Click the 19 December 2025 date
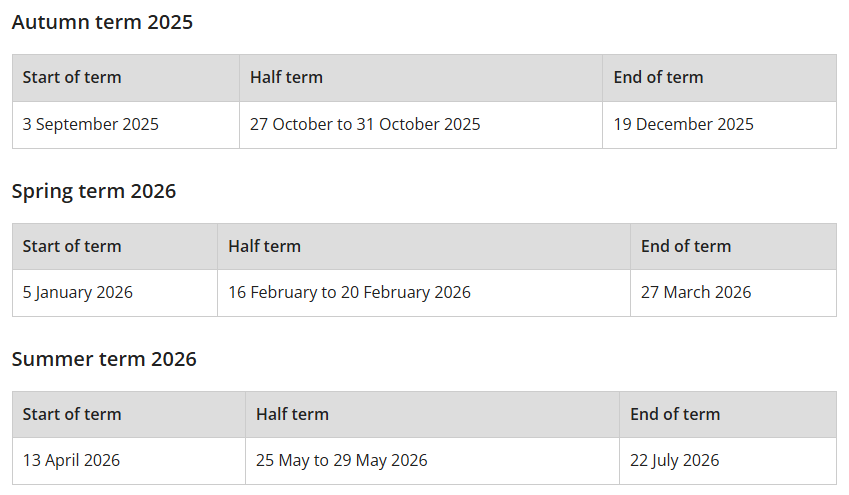 [684, 125]
